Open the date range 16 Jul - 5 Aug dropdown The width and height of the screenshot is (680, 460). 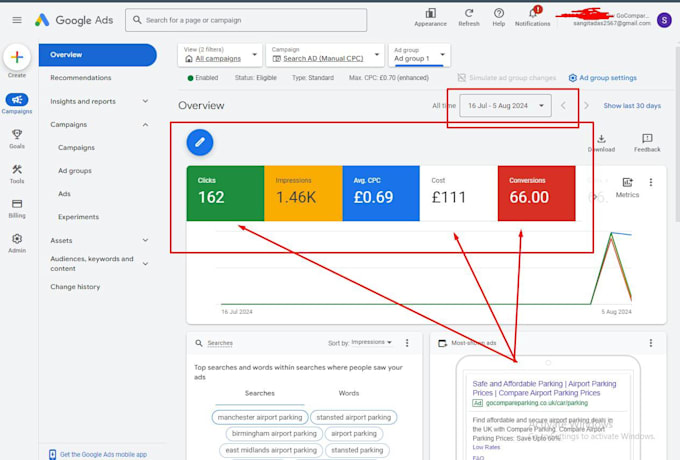(x=505, y=105)
